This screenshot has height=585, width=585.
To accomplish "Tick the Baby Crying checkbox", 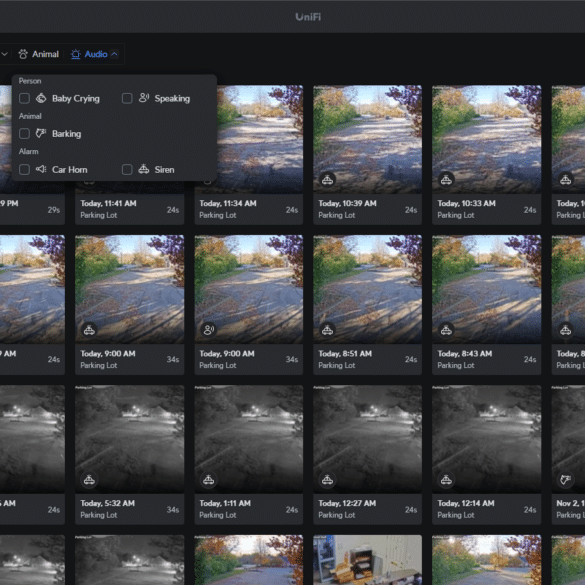I will [24, 98].
